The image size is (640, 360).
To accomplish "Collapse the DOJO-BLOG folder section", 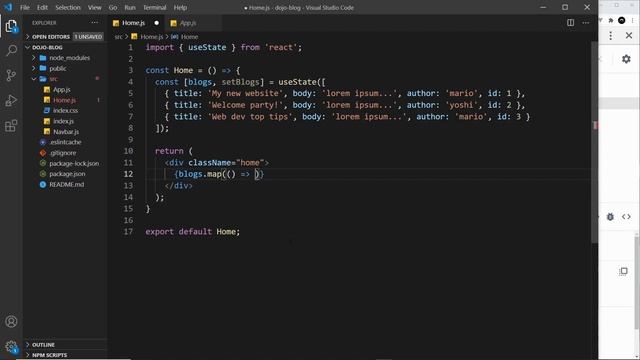I will coord(47,47).
